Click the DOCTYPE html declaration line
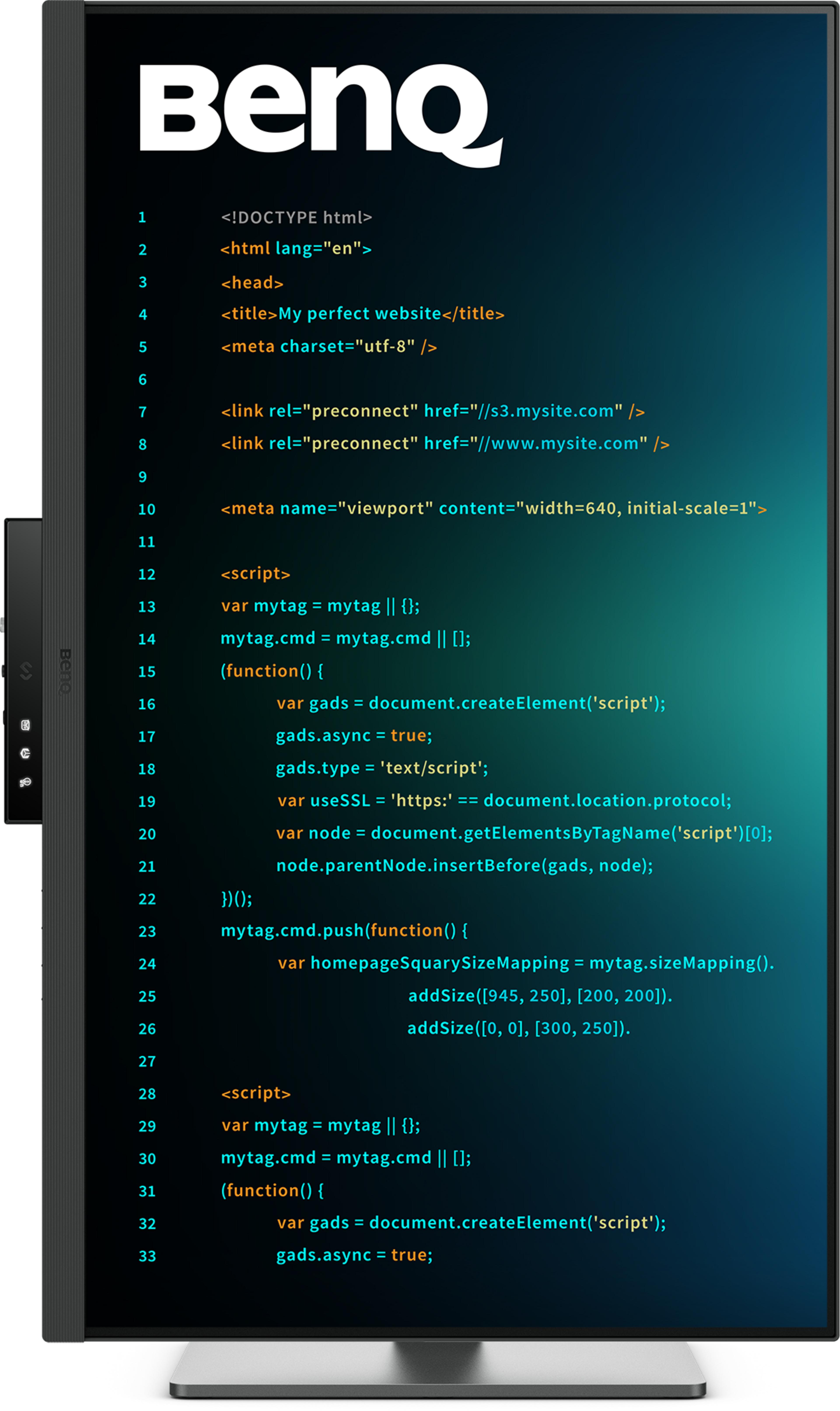Image resolution: width=840 pixels, height=1411 pixels. (x=296, y=217)
